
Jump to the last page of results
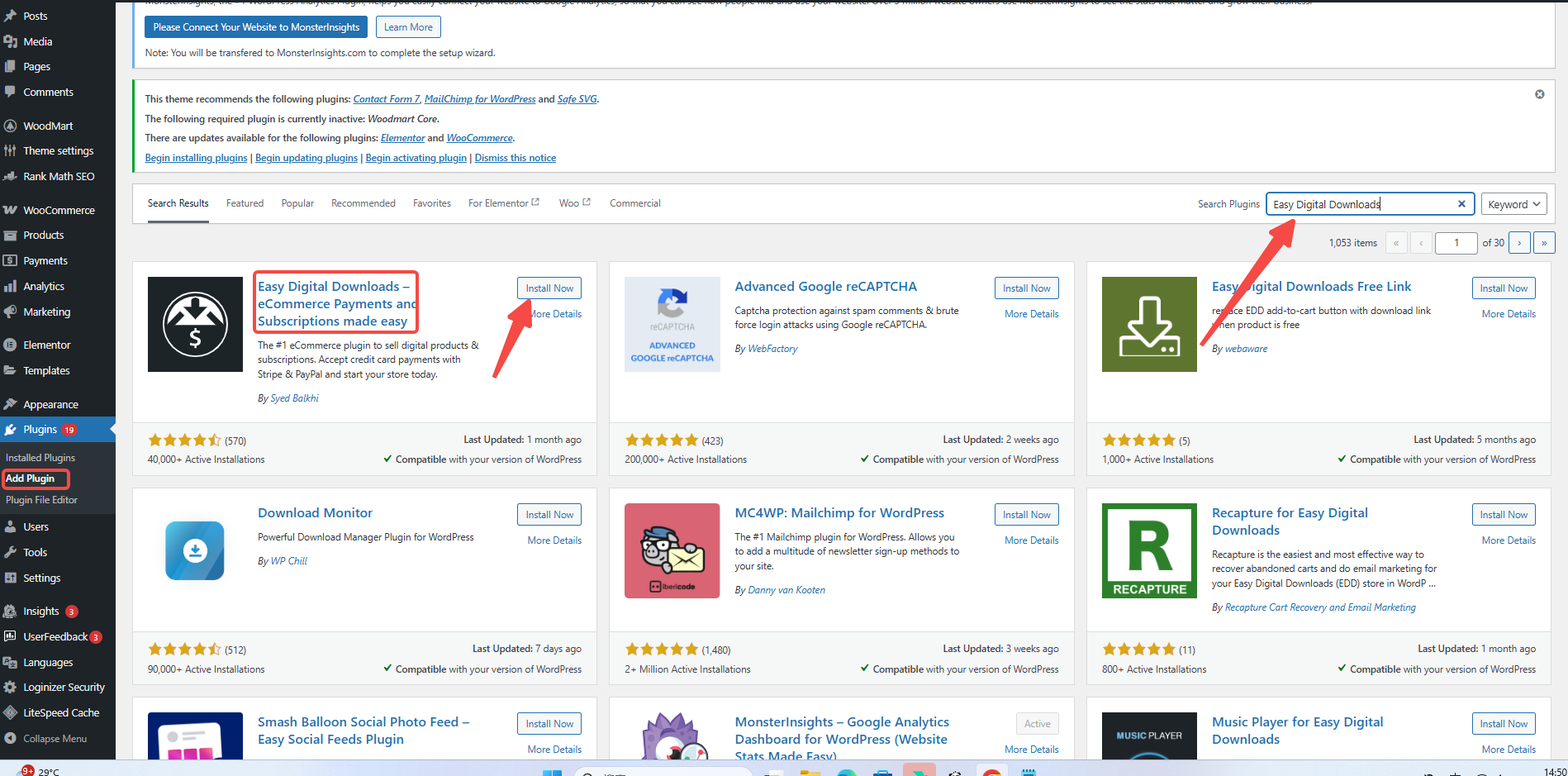[x=1544, y=243]
